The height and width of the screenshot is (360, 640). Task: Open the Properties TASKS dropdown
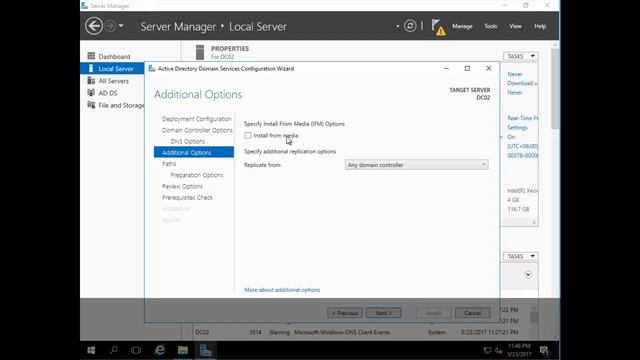pos(520,56)
